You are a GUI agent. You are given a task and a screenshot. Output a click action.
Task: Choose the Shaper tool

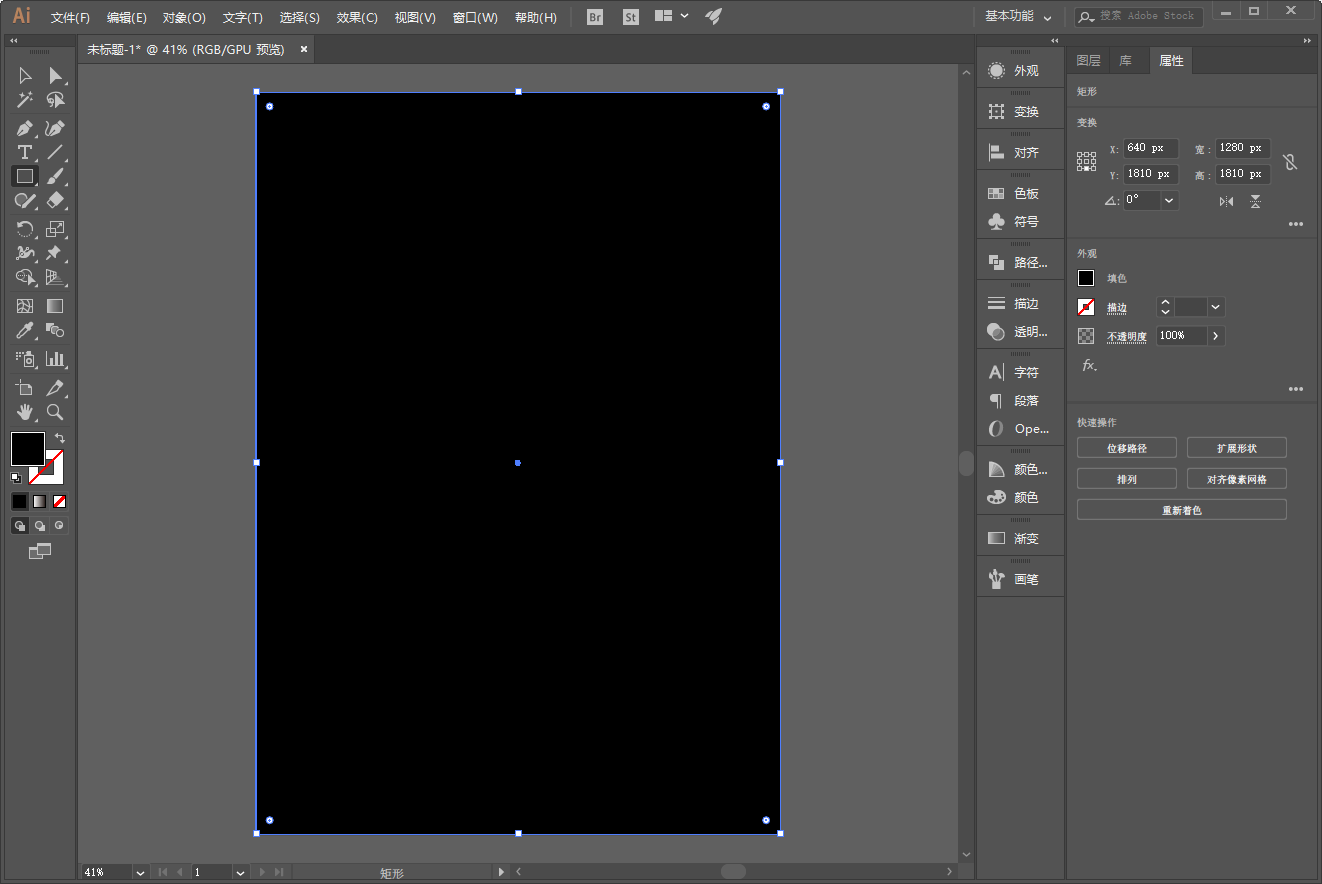[25, 201]
